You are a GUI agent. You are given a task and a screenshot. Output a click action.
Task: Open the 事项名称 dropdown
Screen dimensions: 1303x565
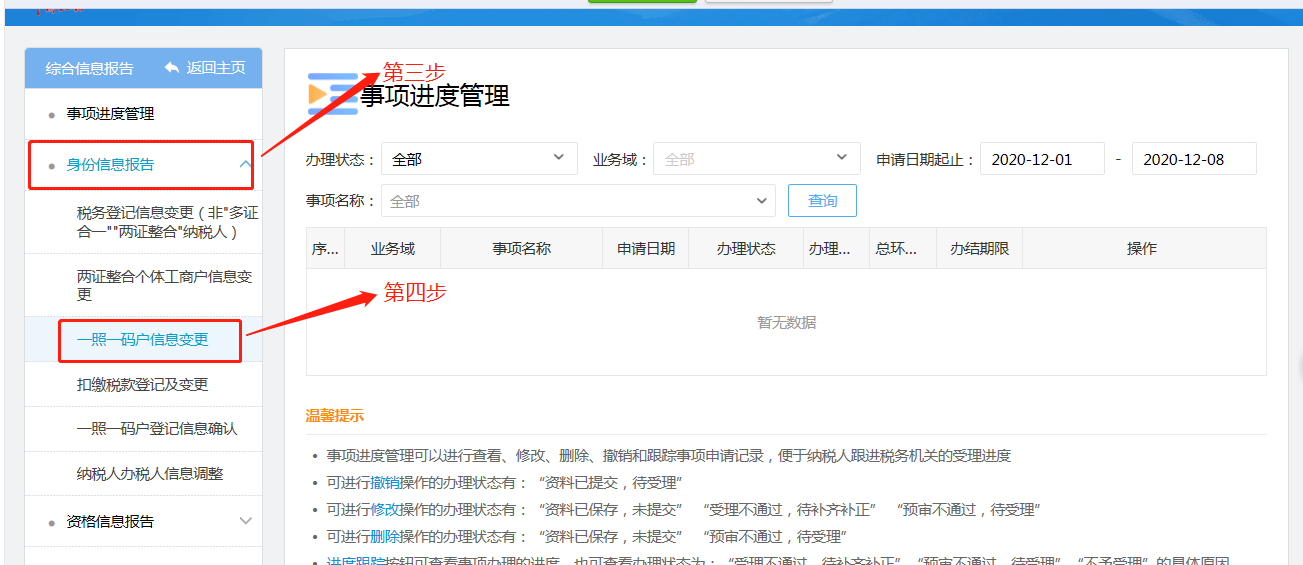(x=578, y=201)
